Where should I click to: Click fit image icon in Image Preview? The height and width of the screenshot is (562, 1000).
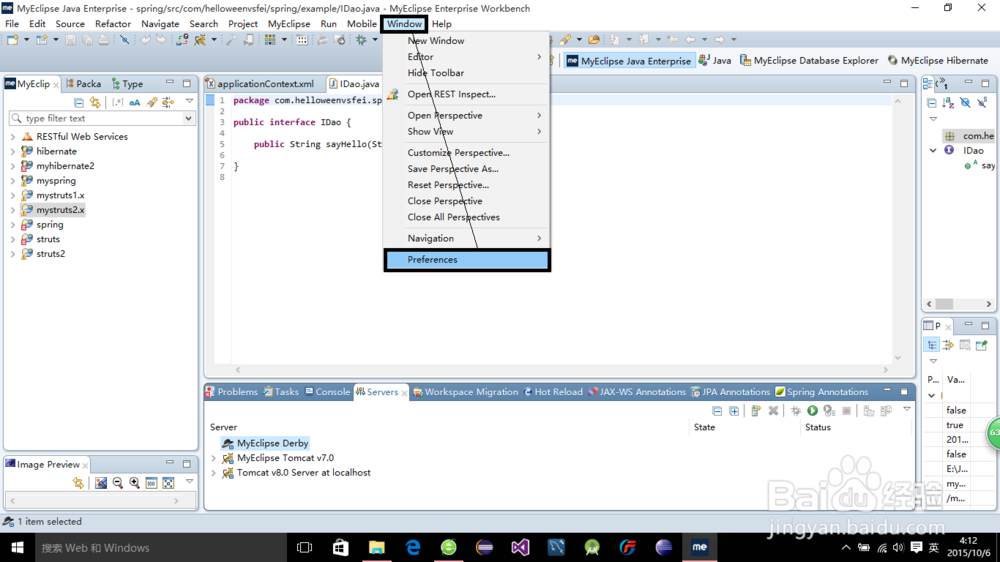(x=168, y=483)
